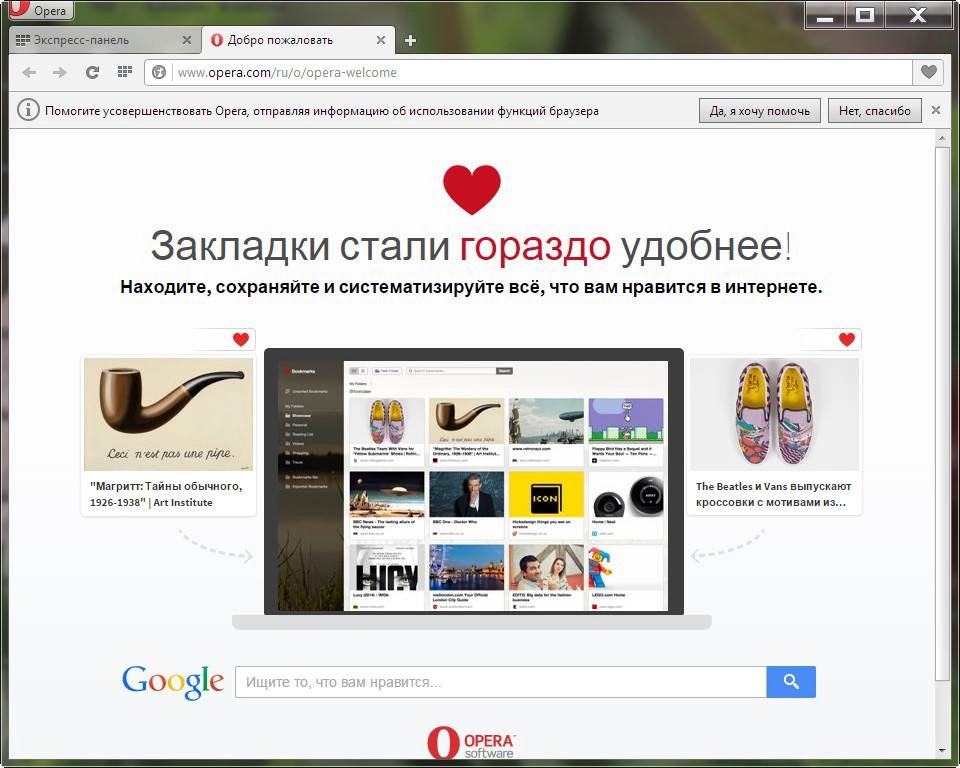Screen dimensions: 960x768
Task: Click the scrollbar up arrow
Action: 942,138
